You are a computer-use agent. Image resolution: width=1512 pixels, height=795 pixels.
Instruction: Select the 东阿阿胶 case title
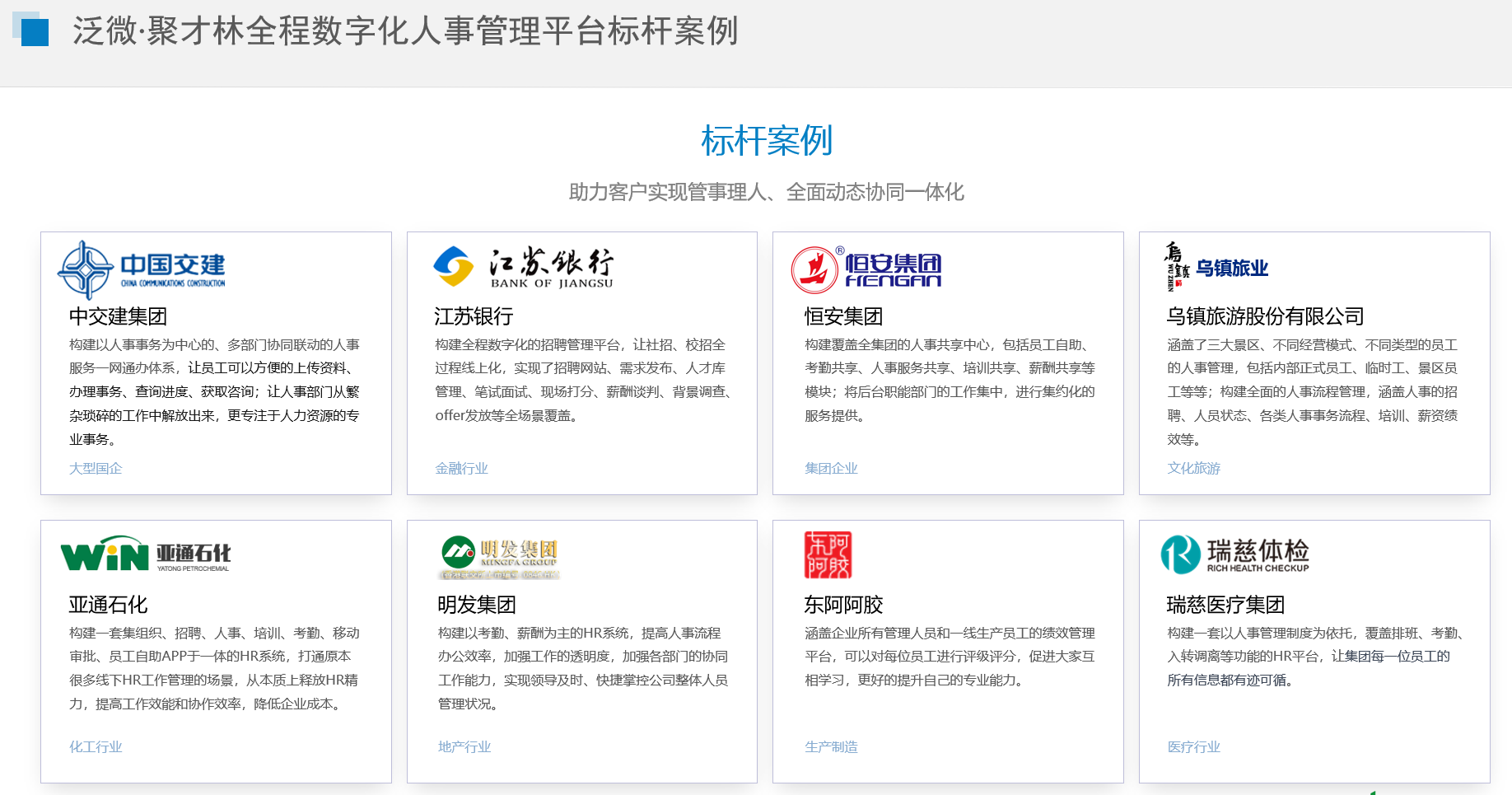(x=843, y=605)
